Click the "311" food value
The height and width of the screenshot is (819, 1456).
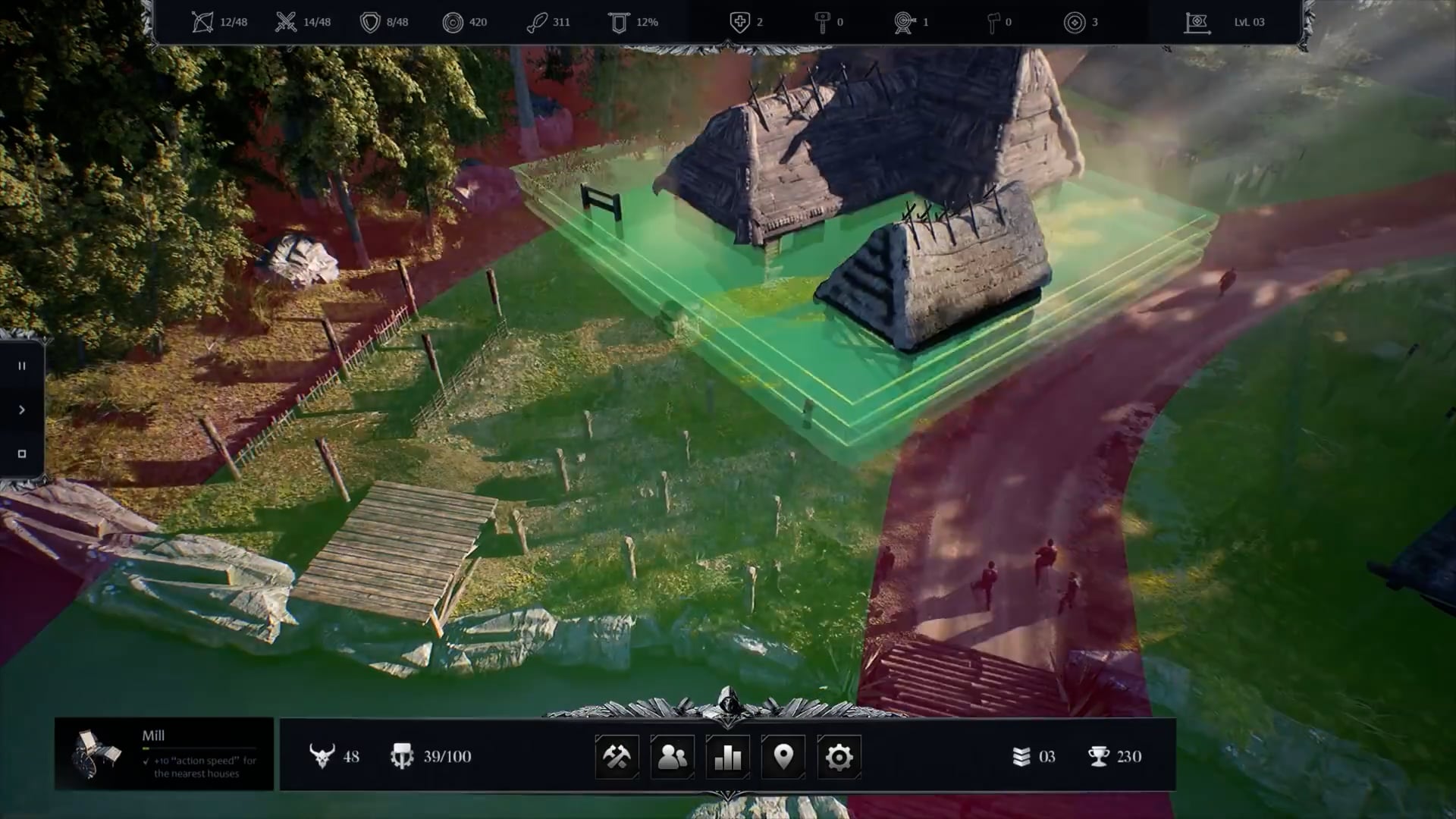[561, 22]
